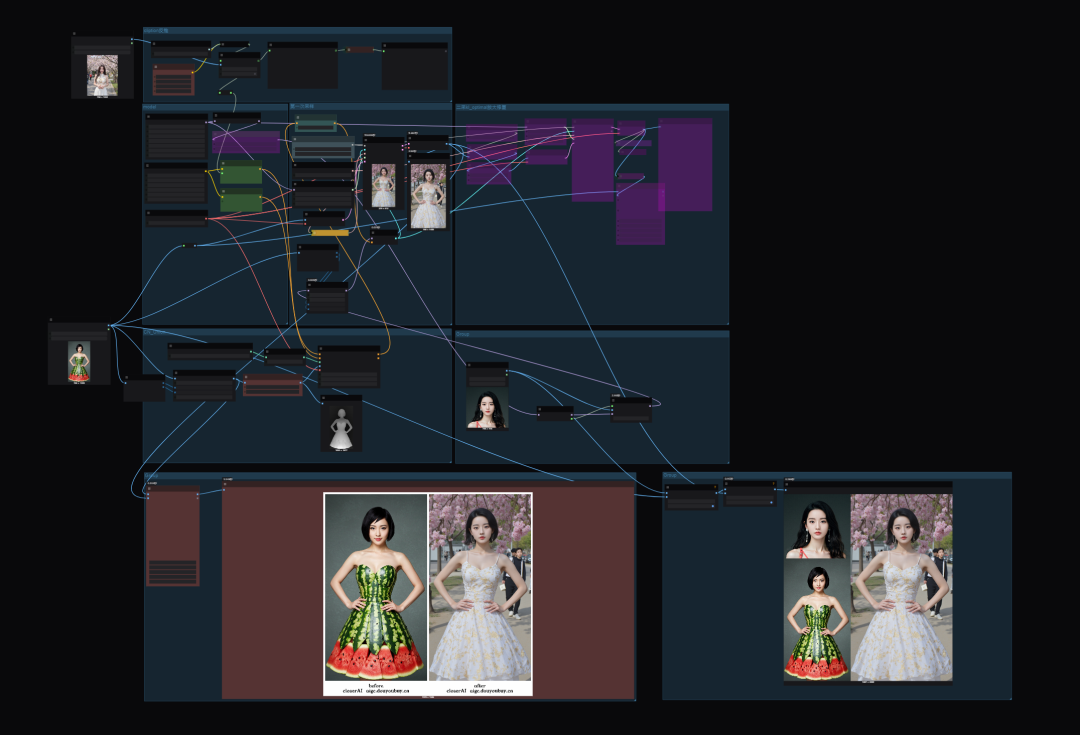The height and width of the screenshot is (735, 1080).
Task: Click the yellow node bar
Action: pyautogui.click(x=330, y=233)
